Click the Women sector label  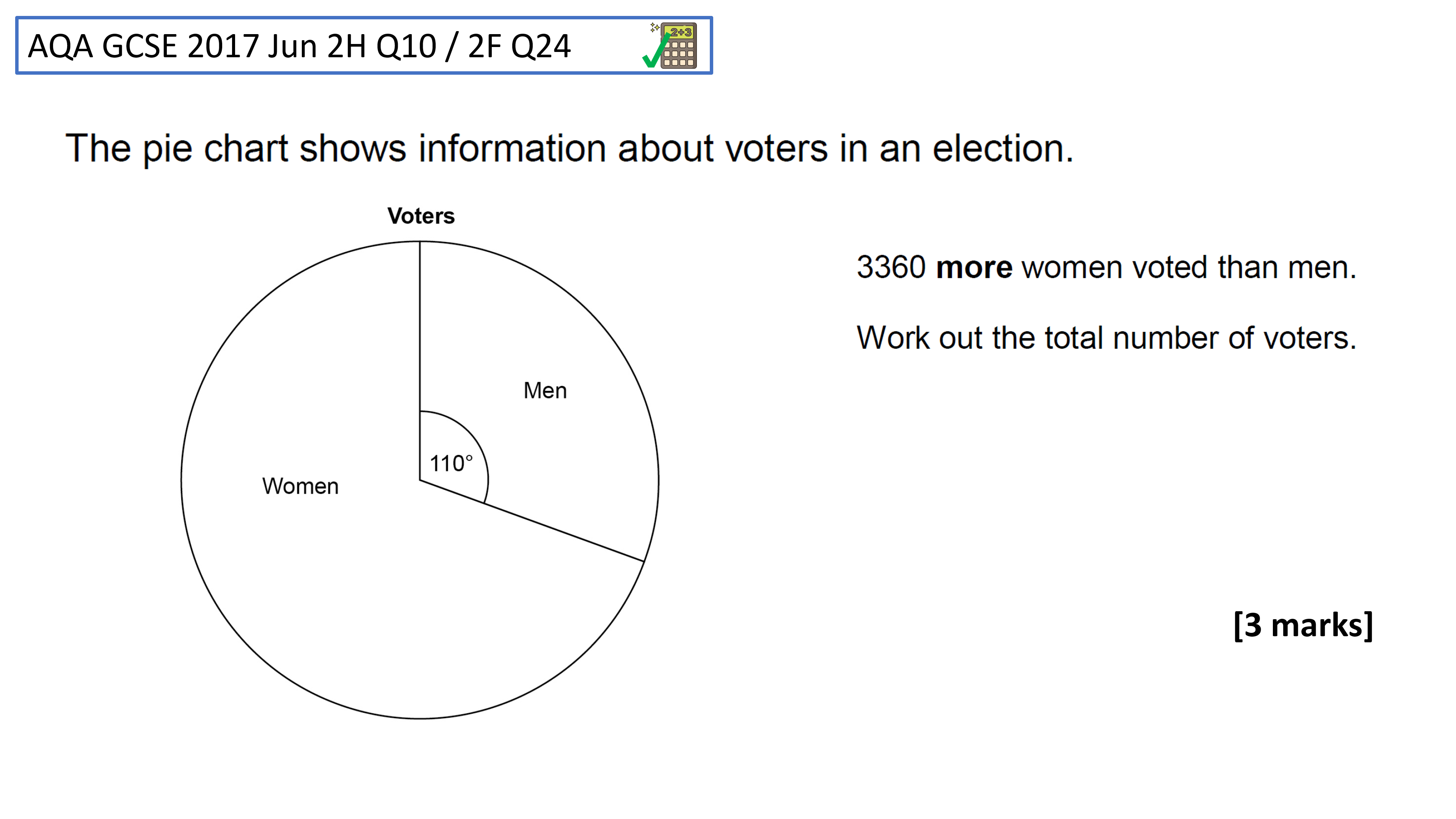(300, 486)
